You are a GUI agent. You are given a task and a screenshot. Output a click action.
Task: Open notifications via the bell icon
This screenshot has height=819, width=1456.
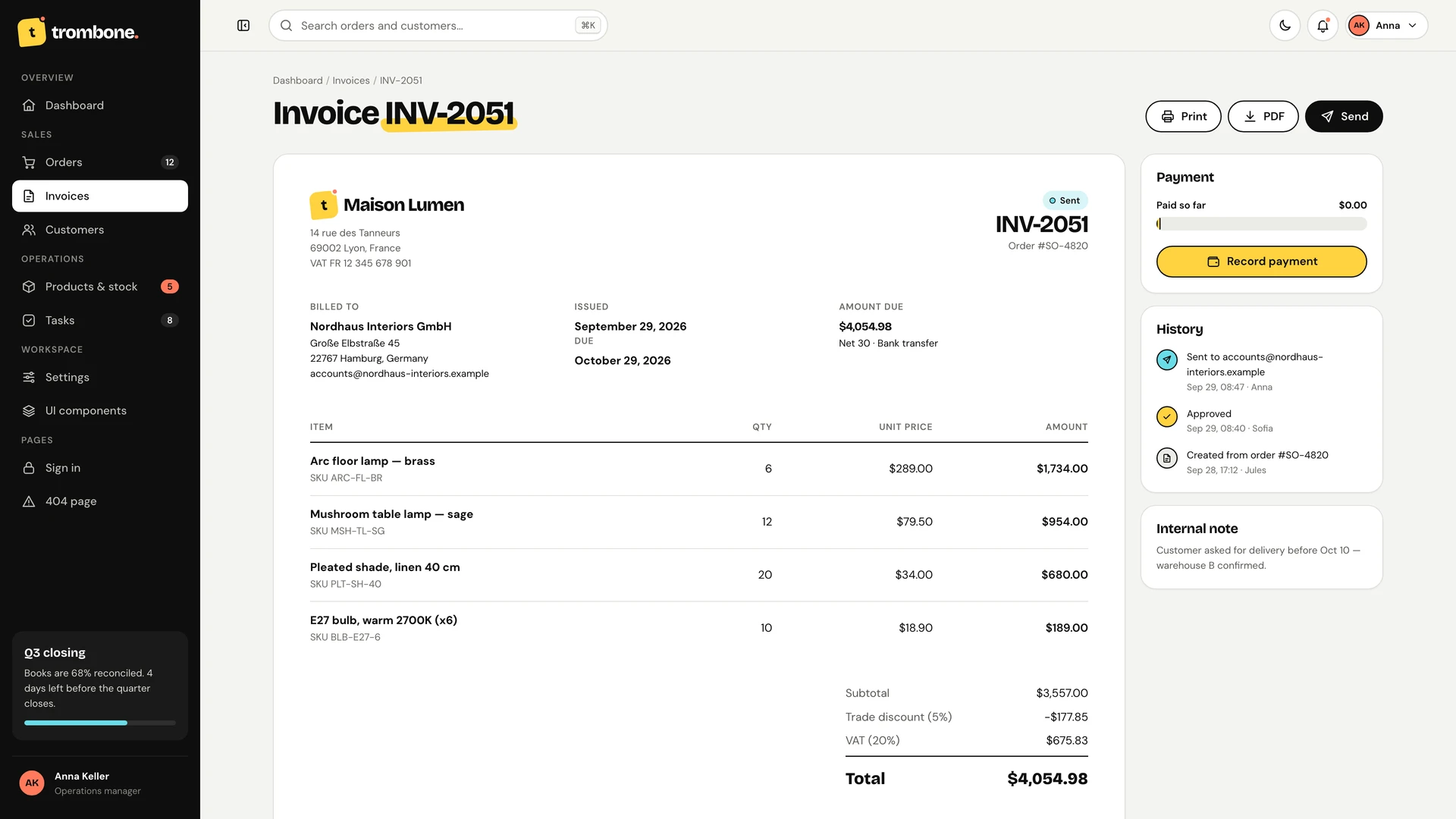tap(1323, 26)
